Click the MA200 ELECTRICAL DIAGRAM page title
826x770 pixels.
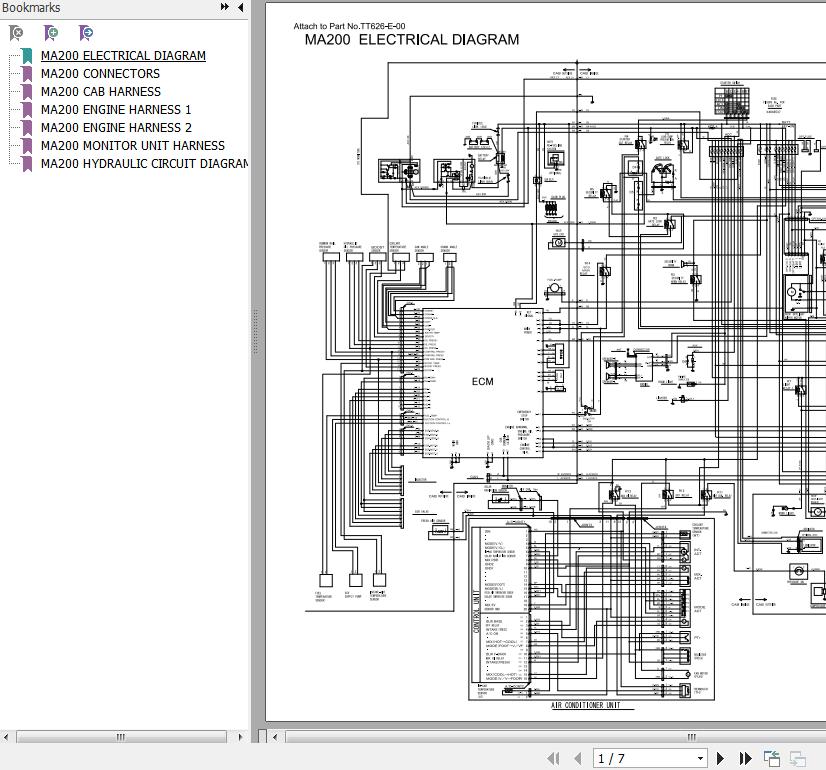[412, 40]
